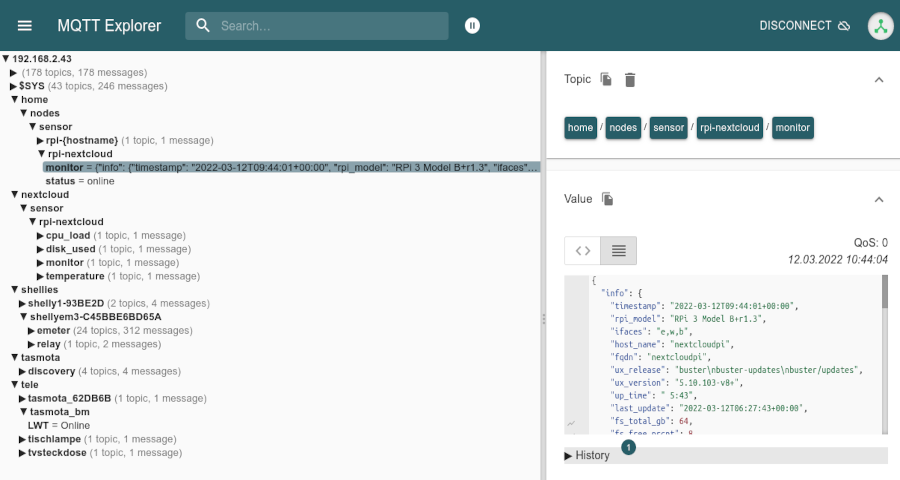This screenshot has width=900, height=480.
Task: Select the 'status = online' row
Action: point(80,181)
